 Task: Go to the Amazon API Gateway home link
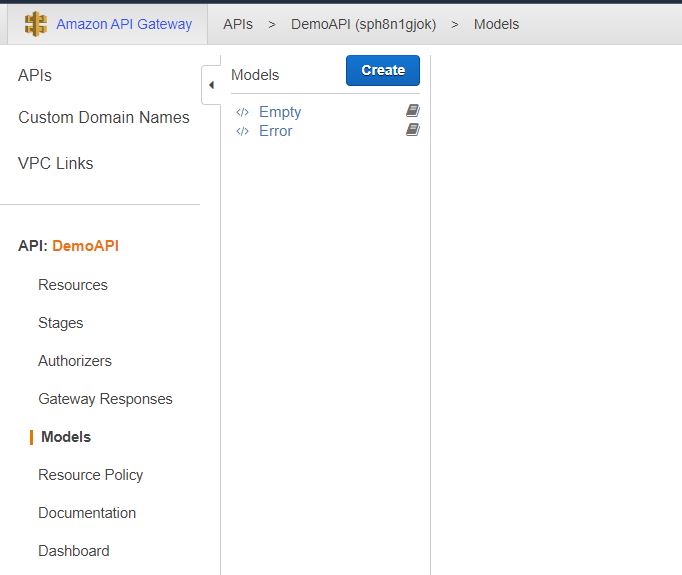point(124,24)
